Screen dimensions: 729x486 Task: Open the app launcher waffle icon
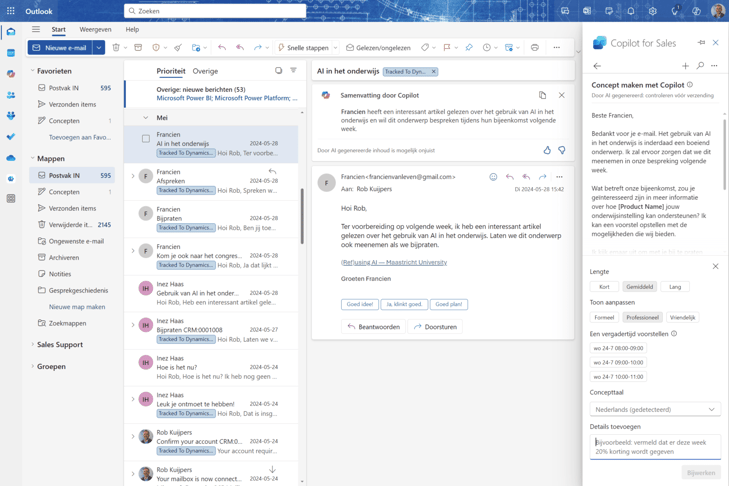(11, 11)
